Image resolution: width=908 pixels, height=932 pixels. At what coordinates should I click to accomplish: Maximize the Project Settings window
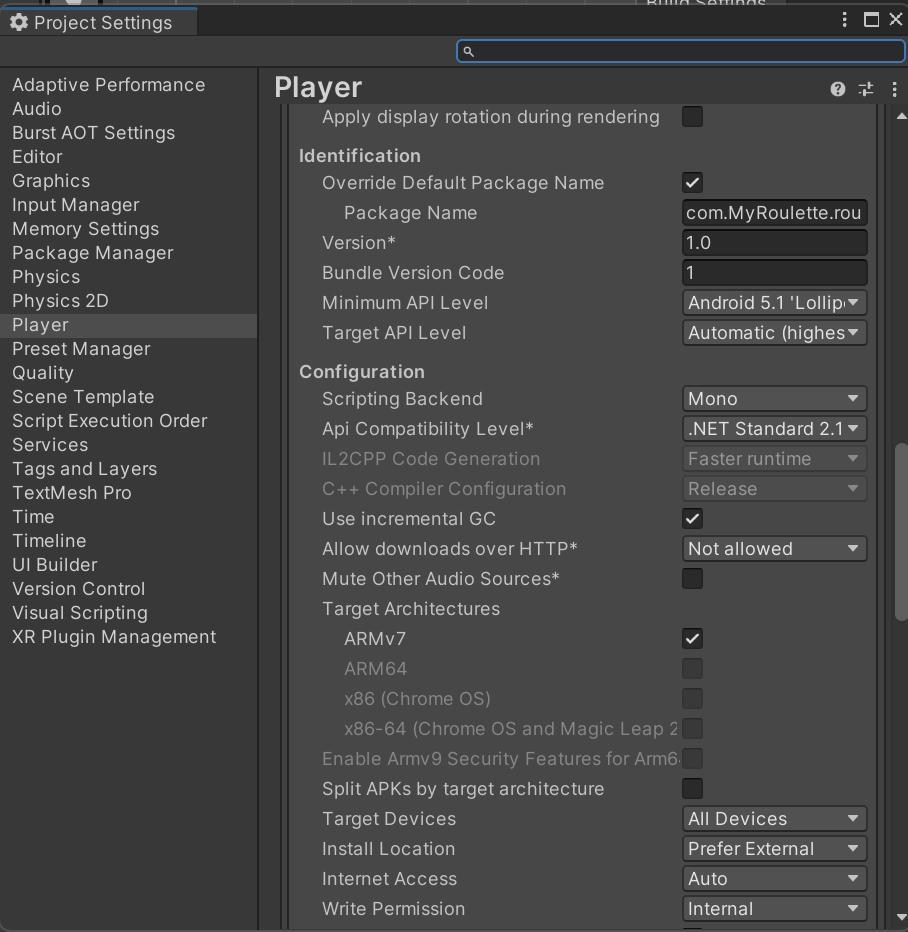(871, 20)
